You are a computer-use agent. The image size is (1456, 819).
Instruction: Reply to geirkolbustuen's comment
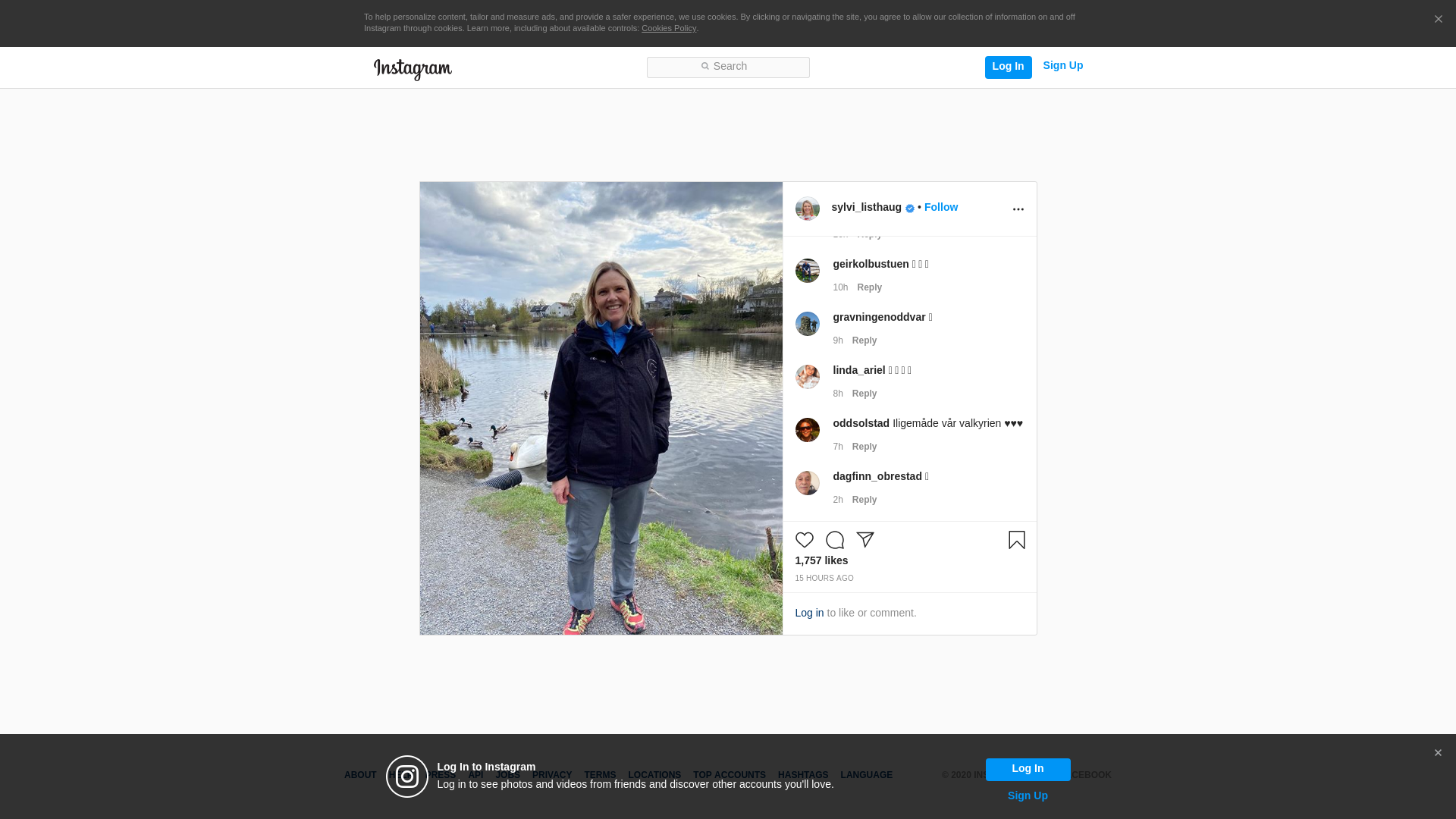click(x=870, y=287)
